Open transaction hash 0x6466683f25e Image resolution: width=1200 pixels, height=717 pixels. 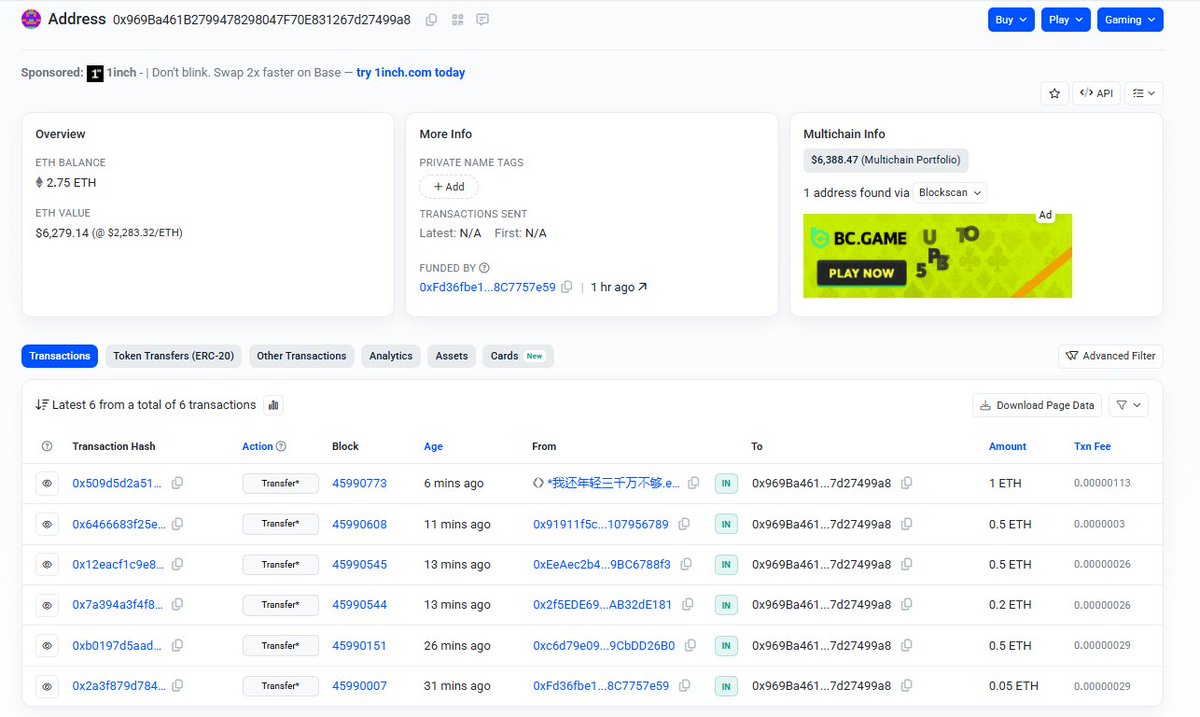118,524
